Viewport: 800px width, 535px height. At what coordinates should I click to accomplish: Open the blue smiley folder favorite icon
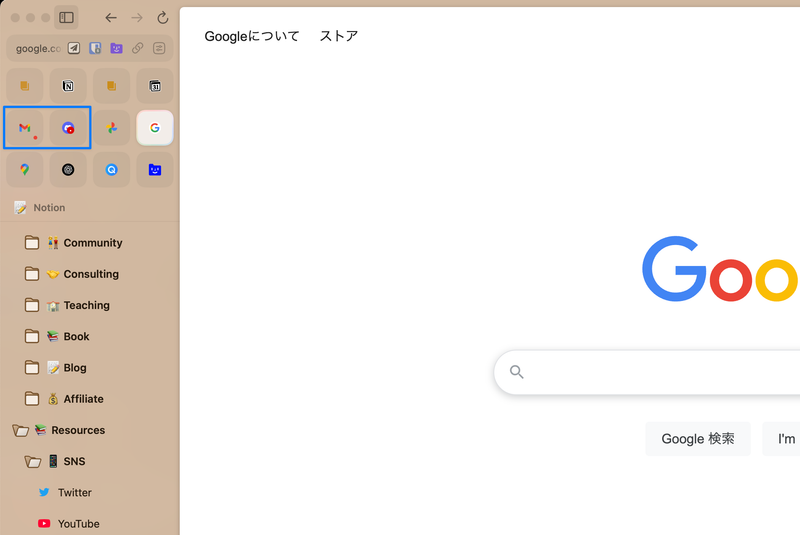[x=155, y=169]
